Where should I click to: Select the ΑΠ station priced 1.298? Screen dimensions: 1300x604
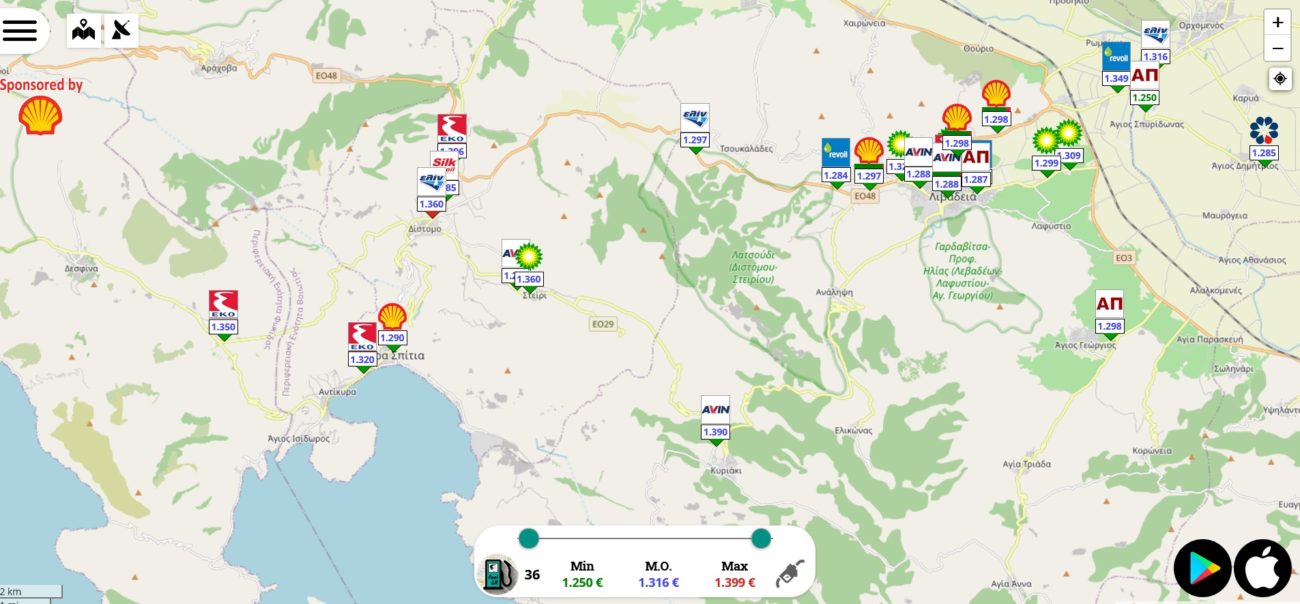pos(1109,313)
